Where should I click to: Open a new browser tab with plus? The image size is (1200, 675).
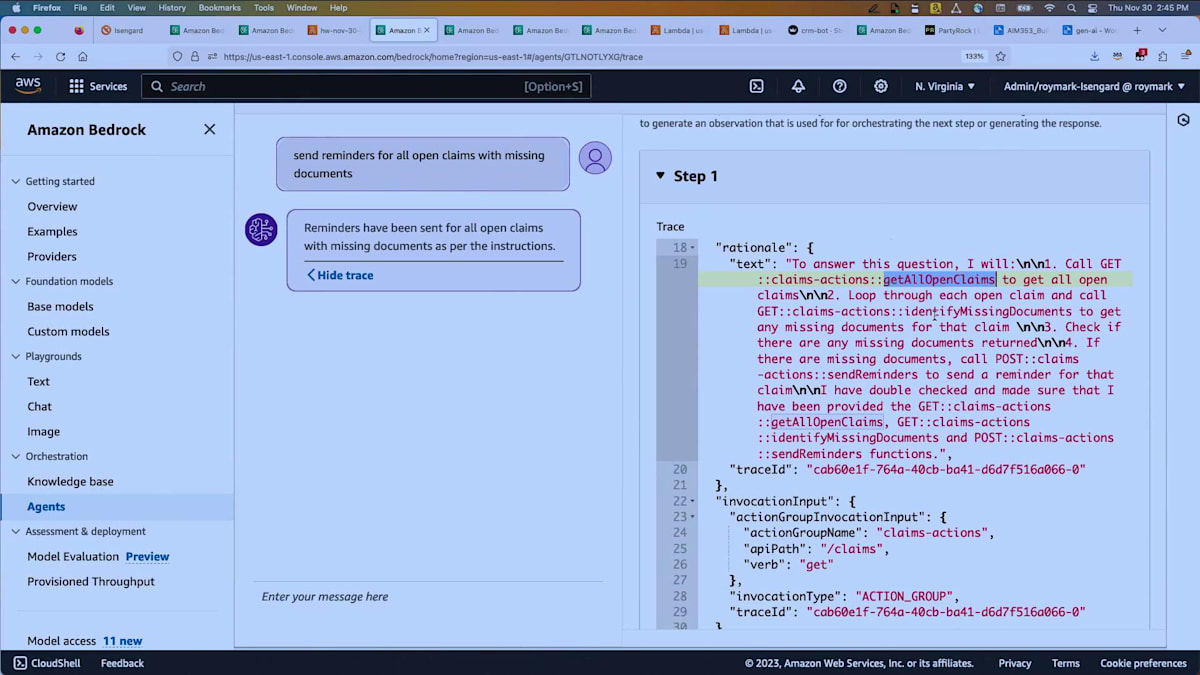tap(1137, 30)
